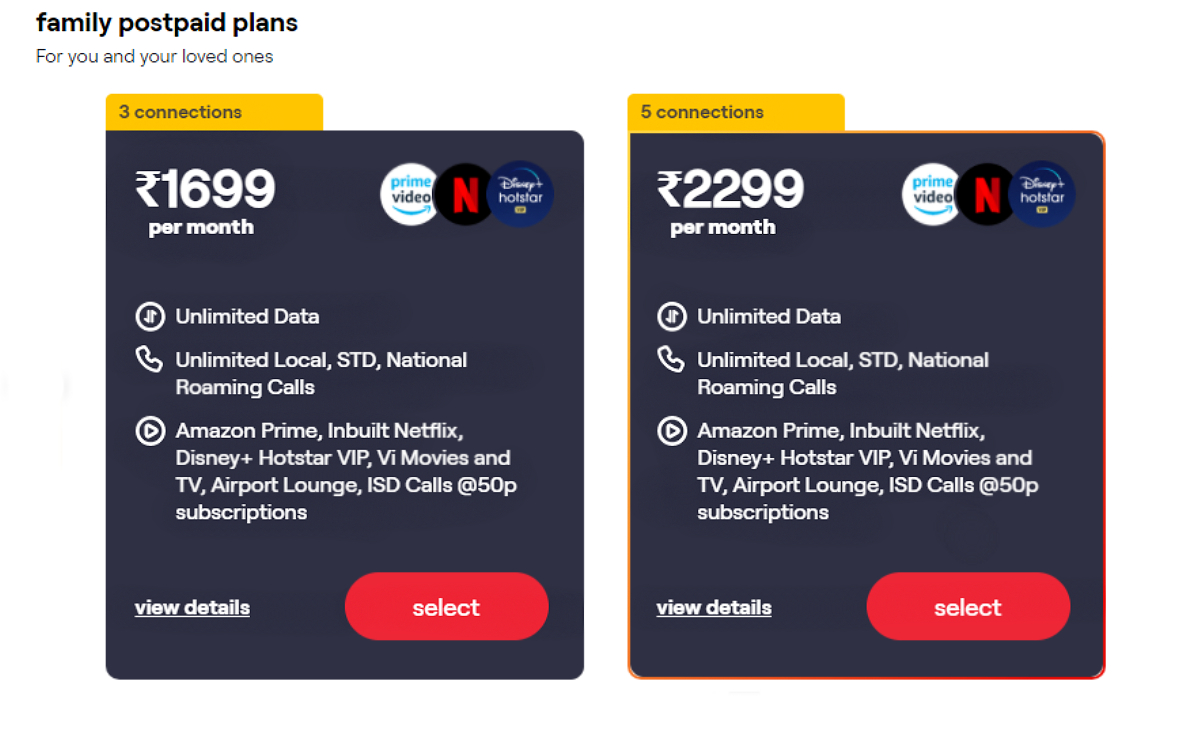Select the ₹2299 per month plan

coord(968,606)
